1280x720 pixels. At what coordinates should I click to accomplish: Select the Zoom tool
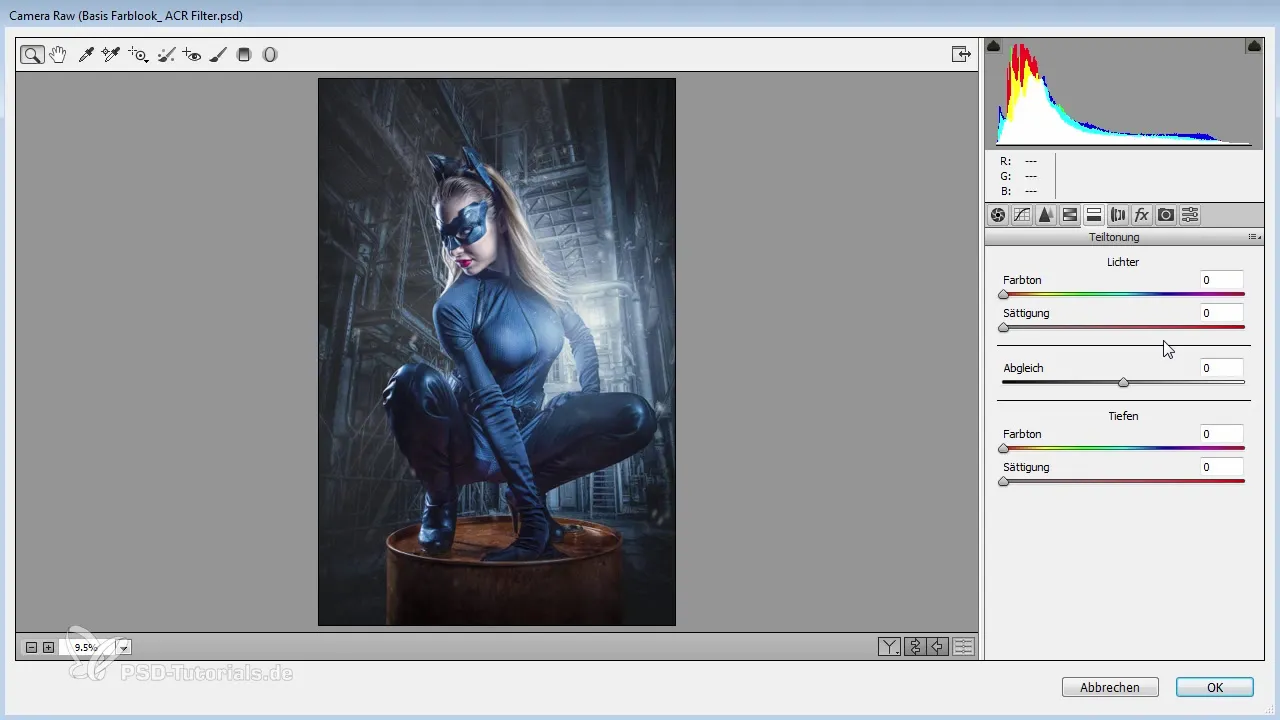coord(32,55)
